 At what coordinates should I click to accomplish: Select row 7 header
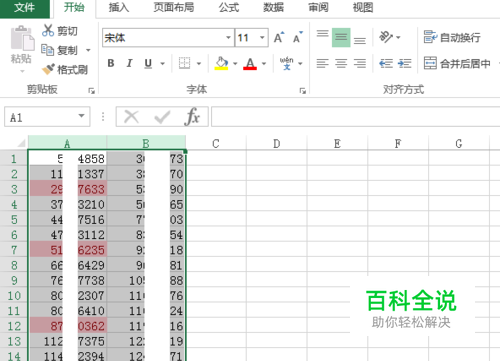pos(14,250)
